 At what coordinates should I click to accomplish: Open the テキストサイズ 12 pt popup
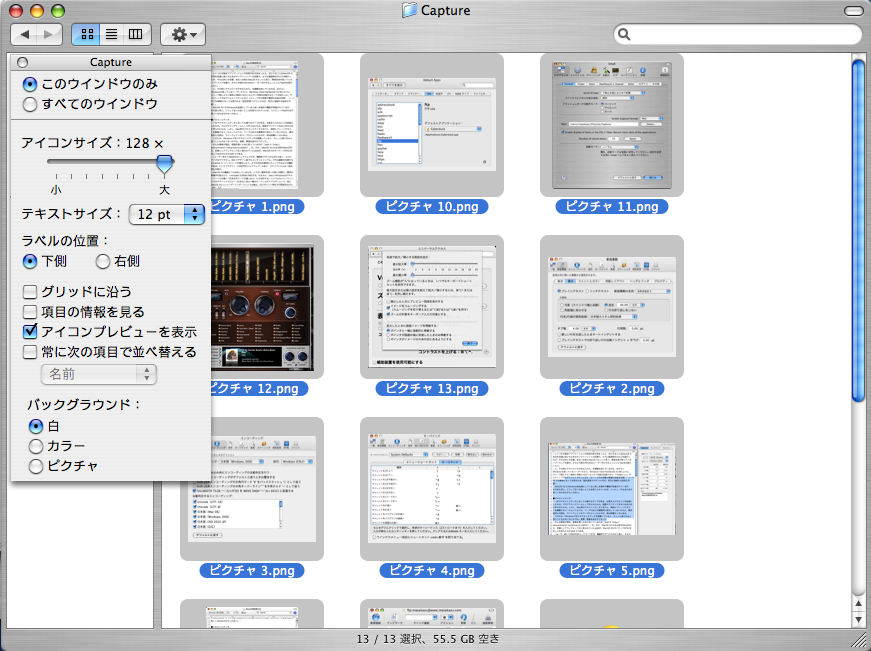(x=167, y=214)
